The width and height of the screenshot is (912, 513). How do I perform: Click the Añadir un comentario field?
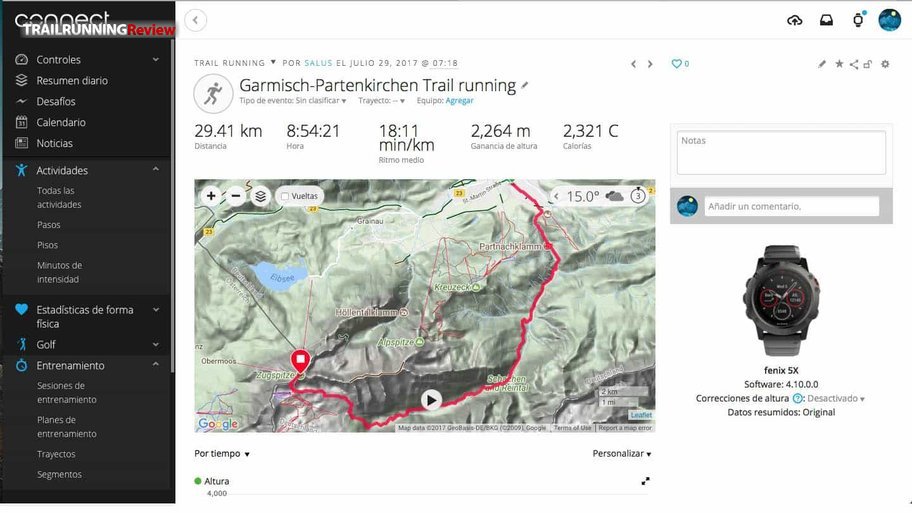(792, 206)
